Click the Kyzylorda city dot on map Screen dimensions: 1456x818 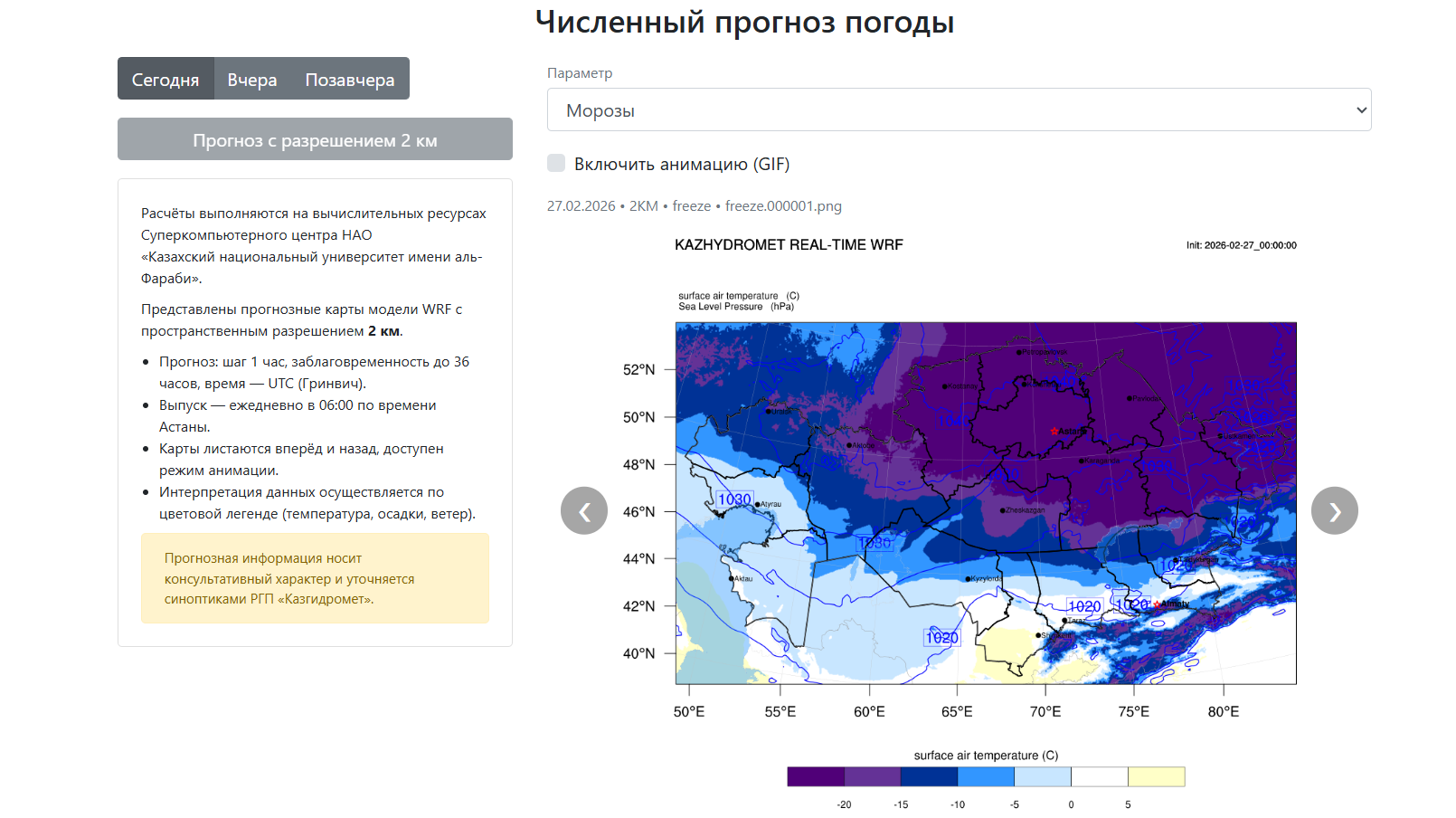(968, 578)
